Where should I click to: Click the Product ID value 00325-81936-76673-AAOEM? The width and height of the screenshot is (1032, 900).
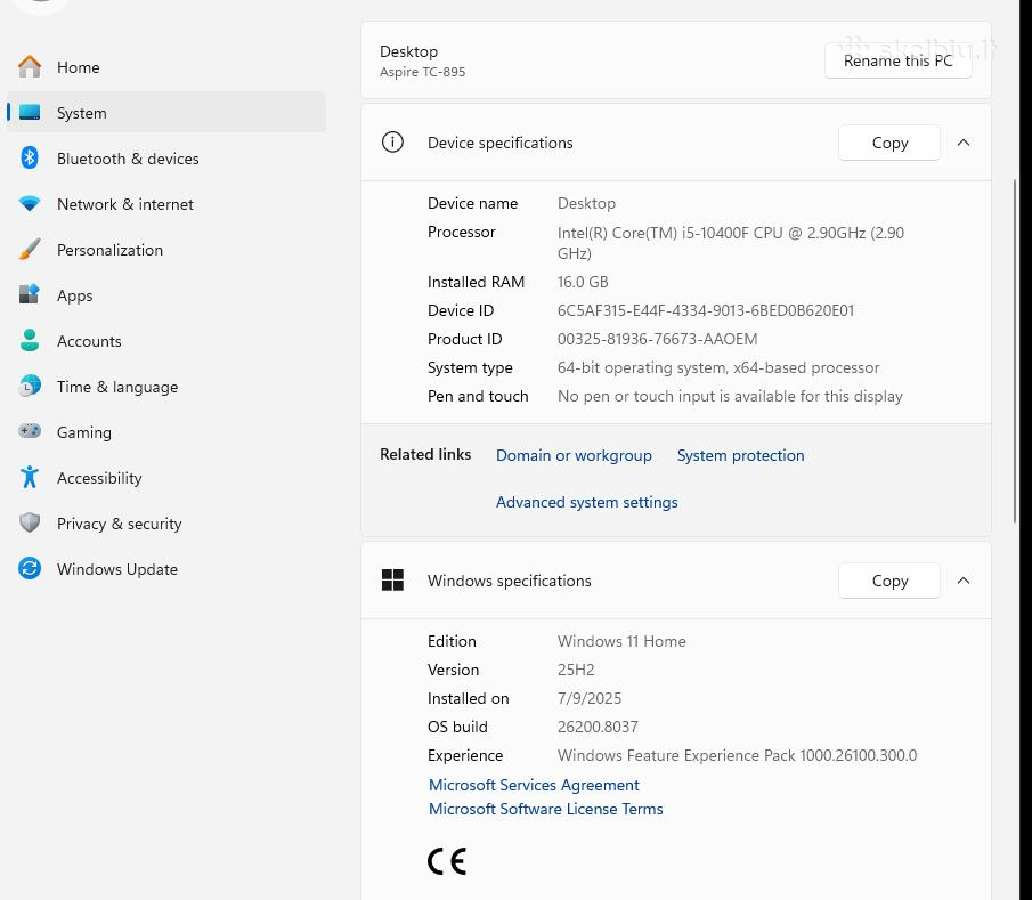coord(657,339)
